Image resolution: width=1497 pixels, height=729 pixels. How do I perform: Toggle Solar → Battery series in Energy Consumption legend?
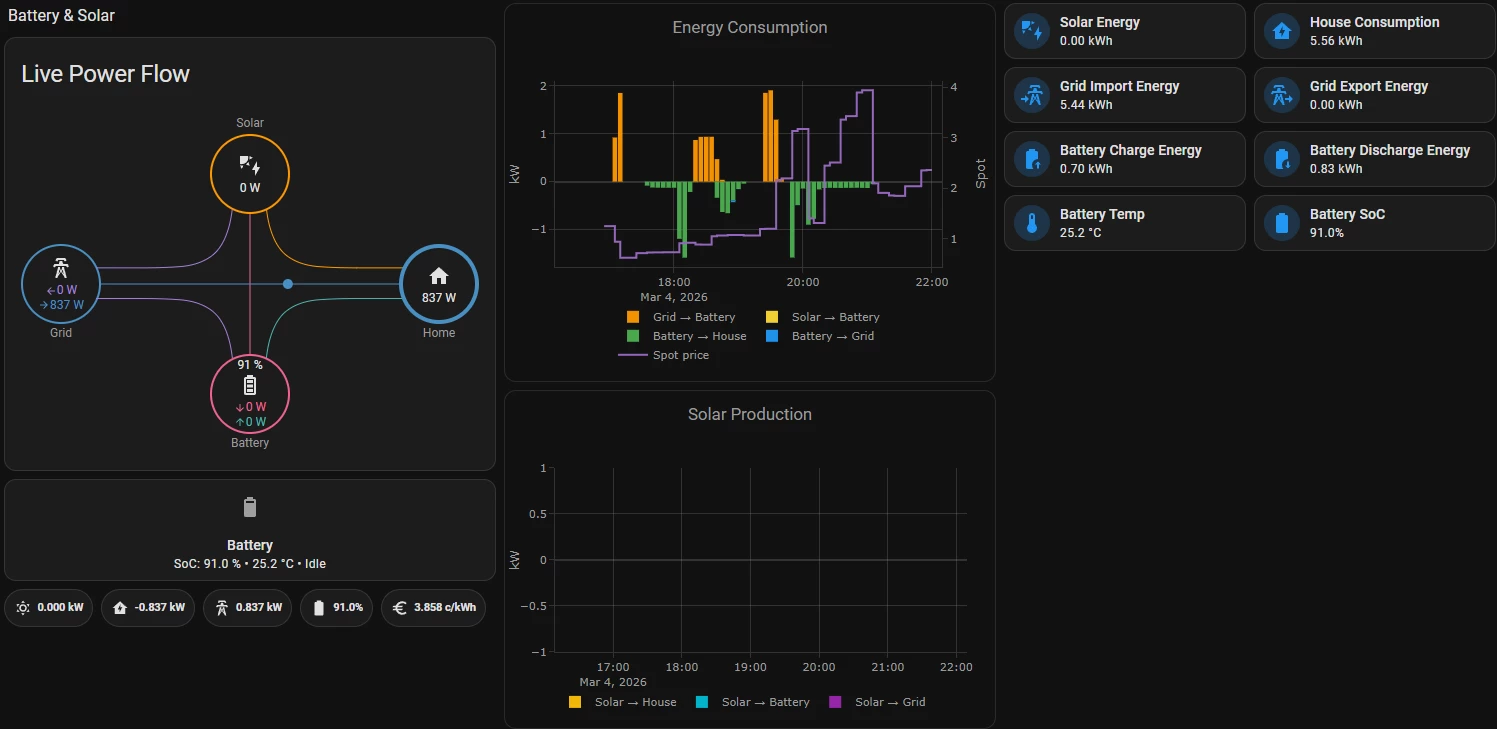tap(822, 317)
